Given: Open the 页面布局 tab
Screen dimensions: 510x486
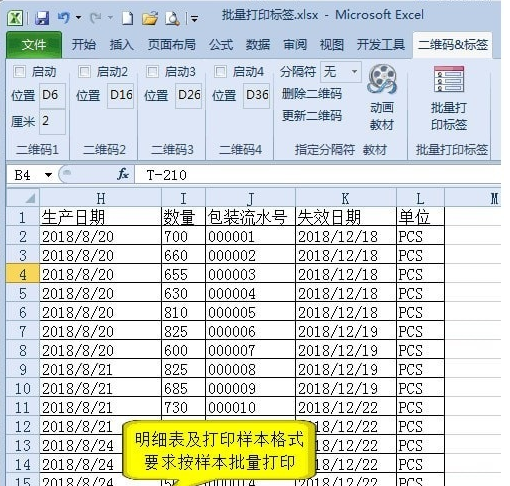Looking at the screenshot, I should [x=172, y=44].
